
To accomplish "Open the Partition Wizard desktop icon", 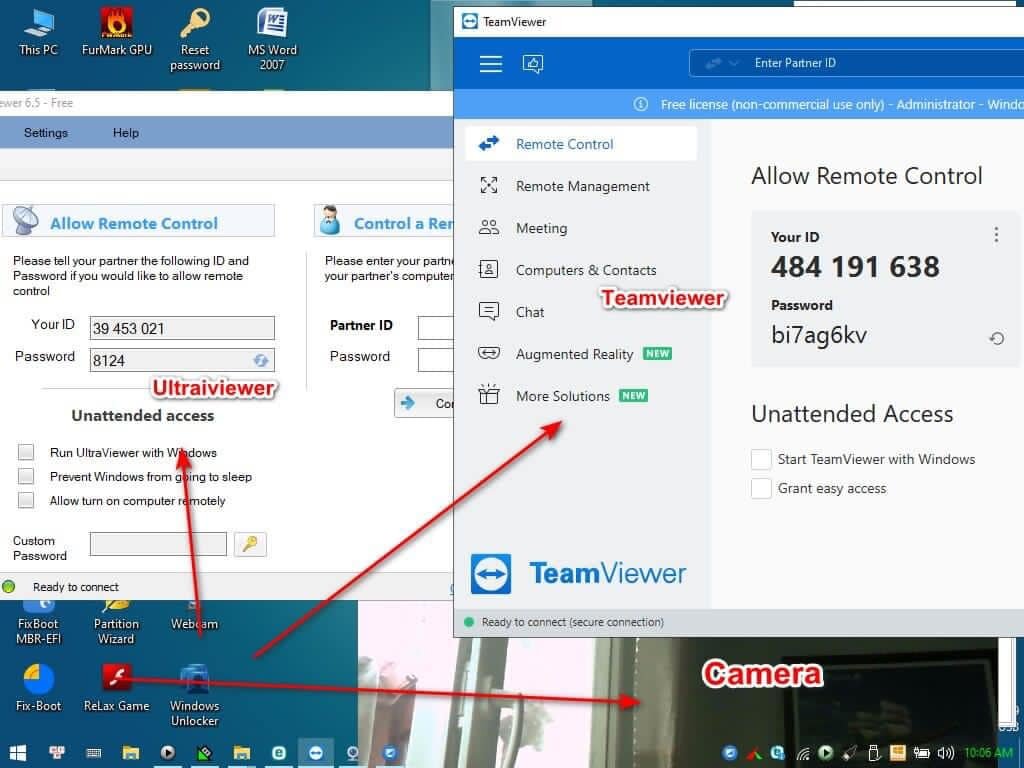I will [116, 622].
